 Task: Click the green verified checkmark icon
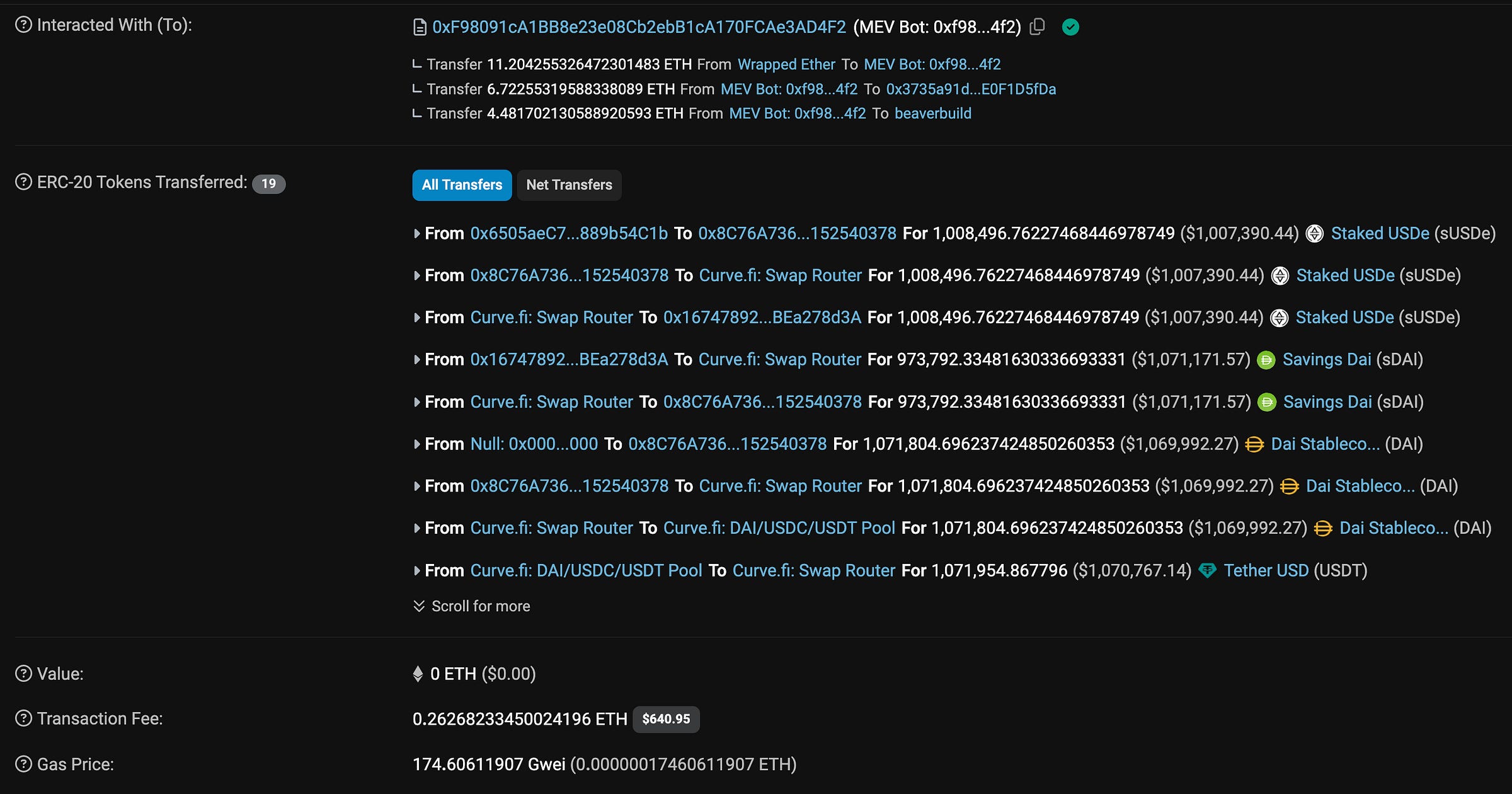click(x=1070, y=26)
